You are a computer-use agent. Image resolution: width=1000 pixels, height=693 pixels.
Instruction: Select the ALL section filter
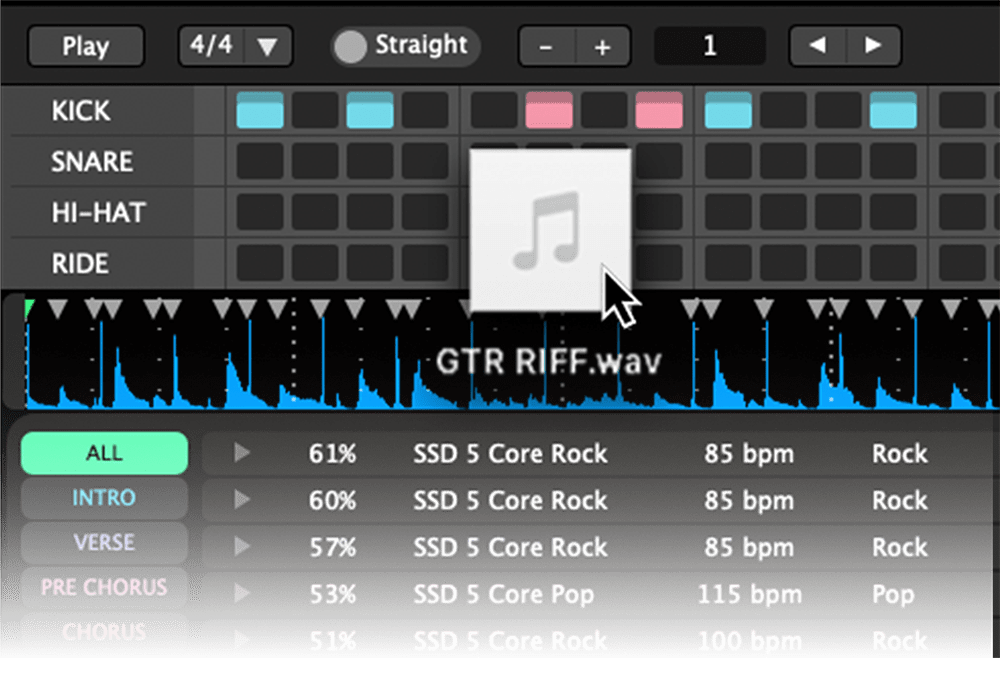pos(104,453)
